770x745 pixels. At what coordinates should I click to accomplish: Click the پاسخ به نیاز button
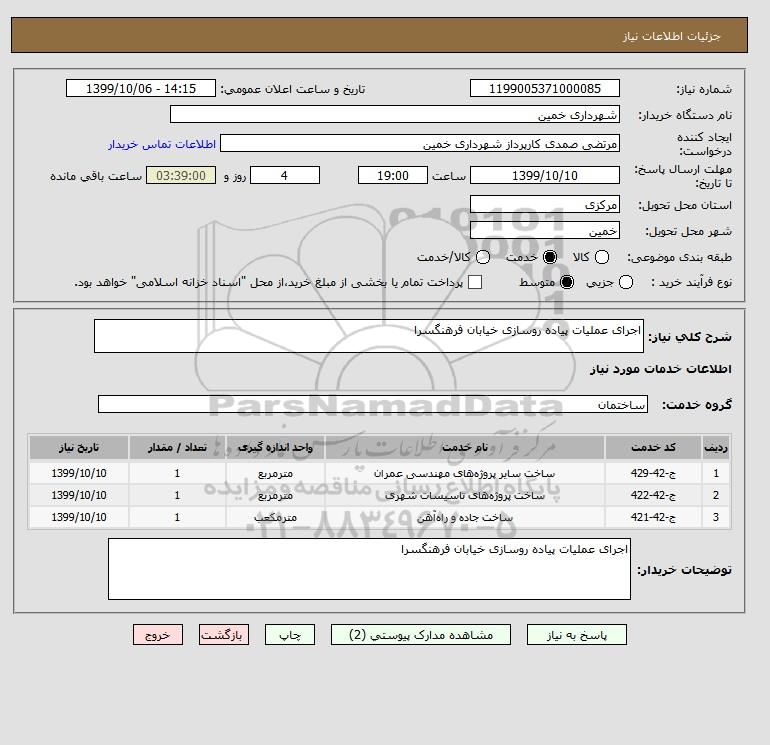click(577, 635)
